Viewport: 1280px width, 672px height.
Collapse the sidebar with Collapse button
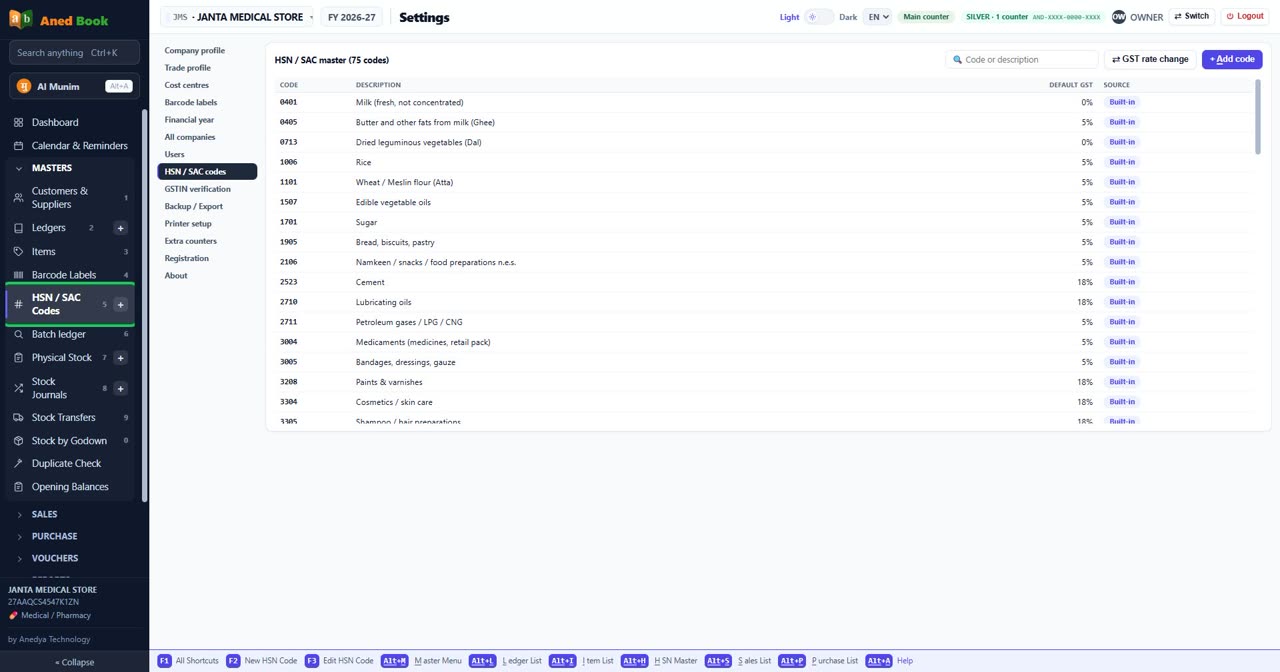(x=74, y=662)
